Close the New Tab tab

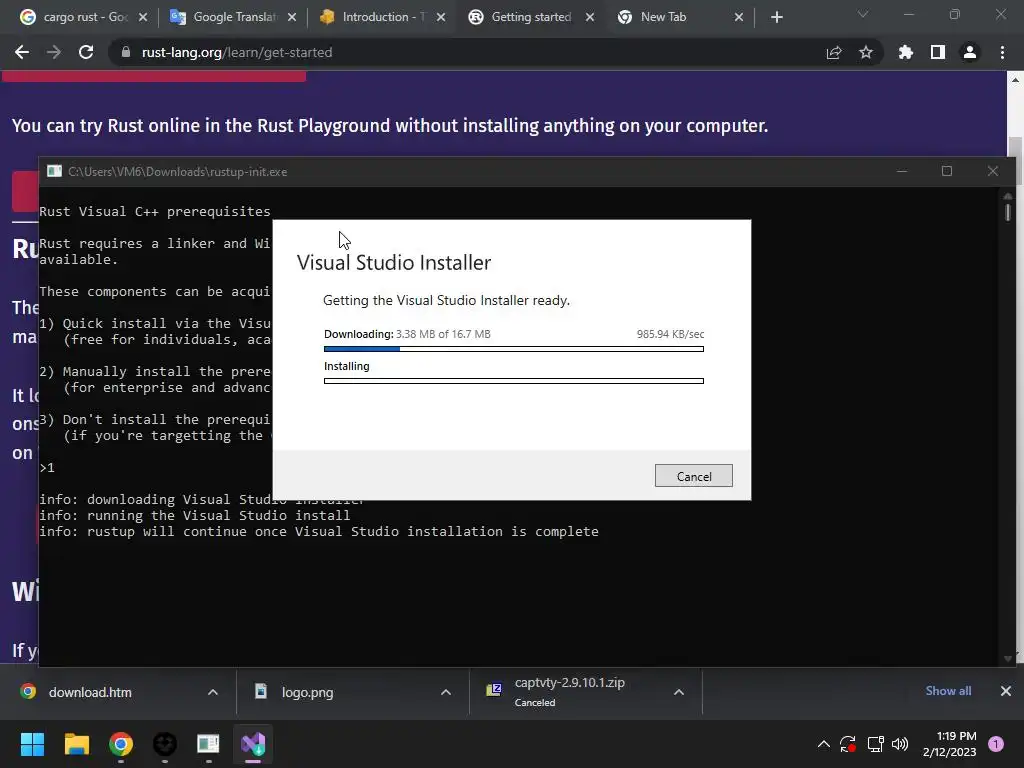pyautogui.click(x=739, y=18)
